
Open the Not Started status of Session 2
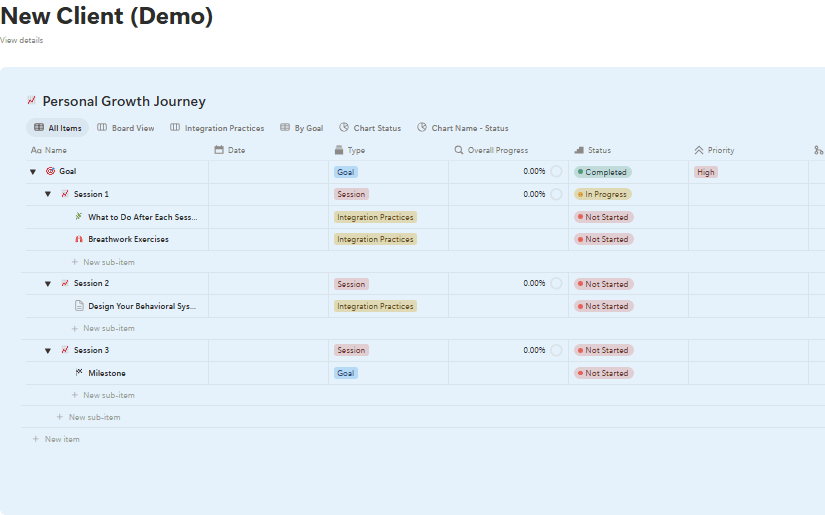[603, 284]
